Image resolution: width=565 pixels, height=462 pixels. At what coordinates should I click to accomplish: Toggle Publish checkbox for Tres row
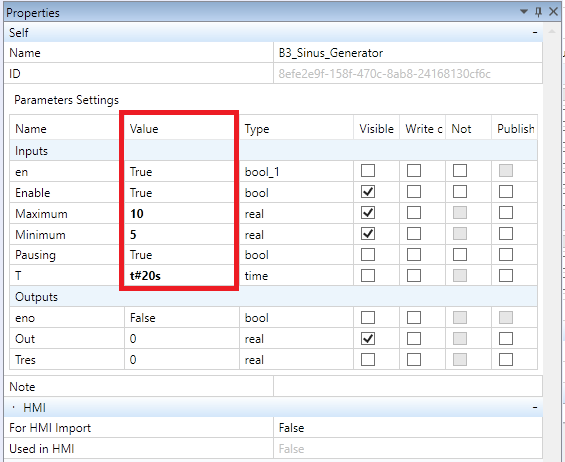(x=506, y=359)
